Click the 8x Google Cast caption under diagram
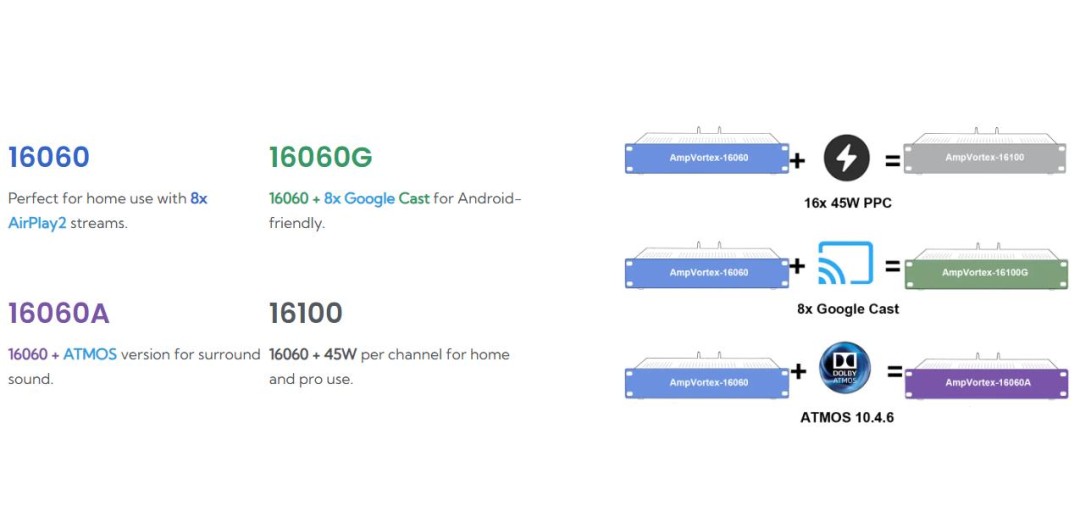This screenshot has height=523, width=1080. tap(847, 309)
